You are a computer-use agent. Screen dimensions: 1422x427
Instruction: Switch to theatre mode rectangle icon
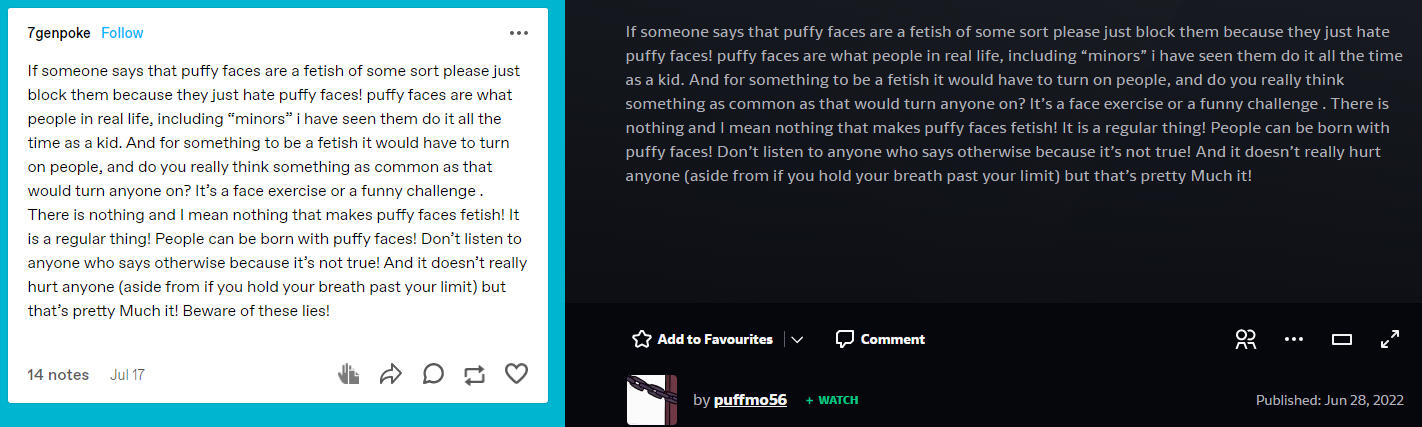pos(1342,339)
